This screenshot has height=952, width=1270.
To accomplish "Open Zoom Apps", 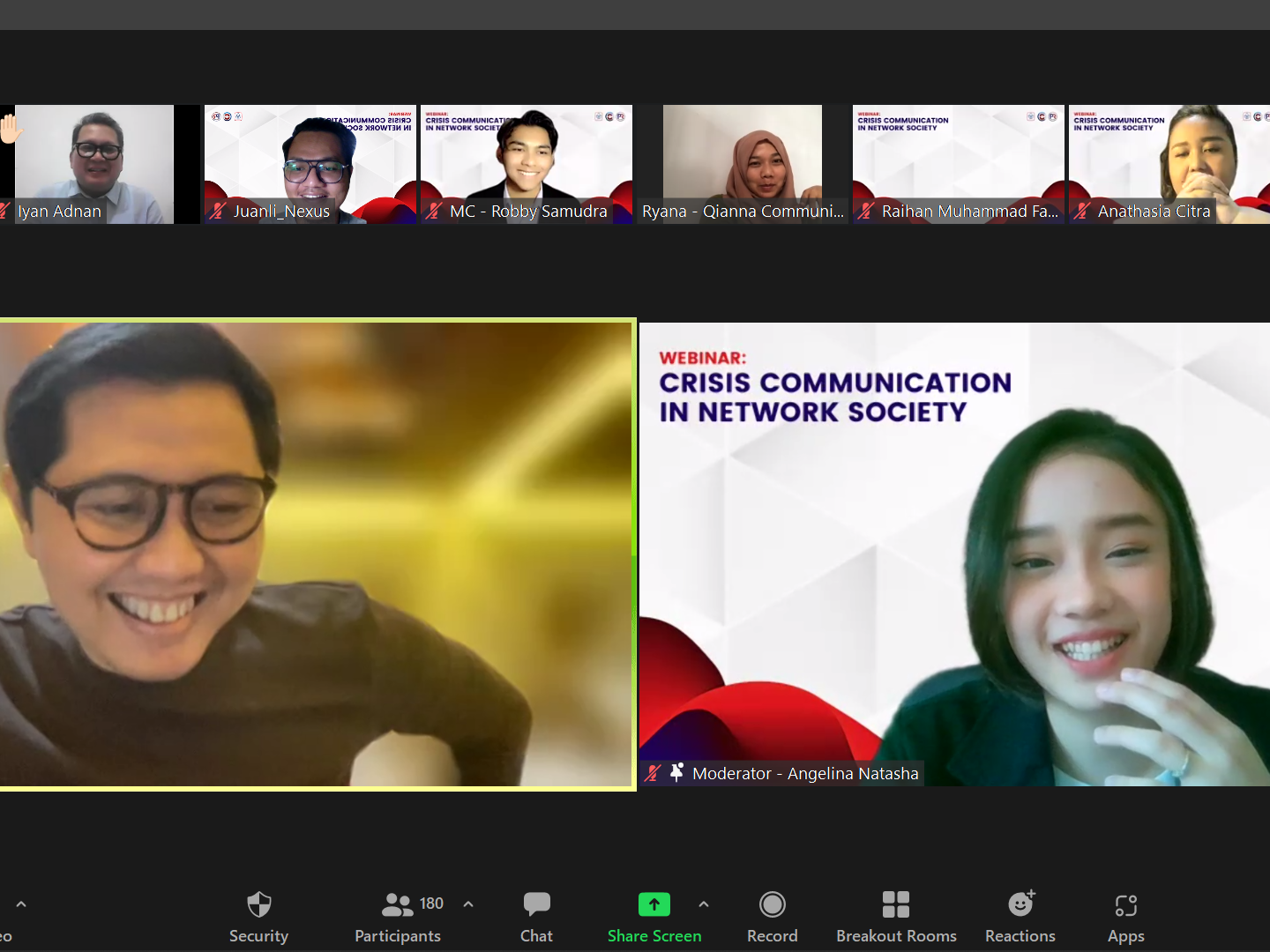I will (x=1125, y=917).
